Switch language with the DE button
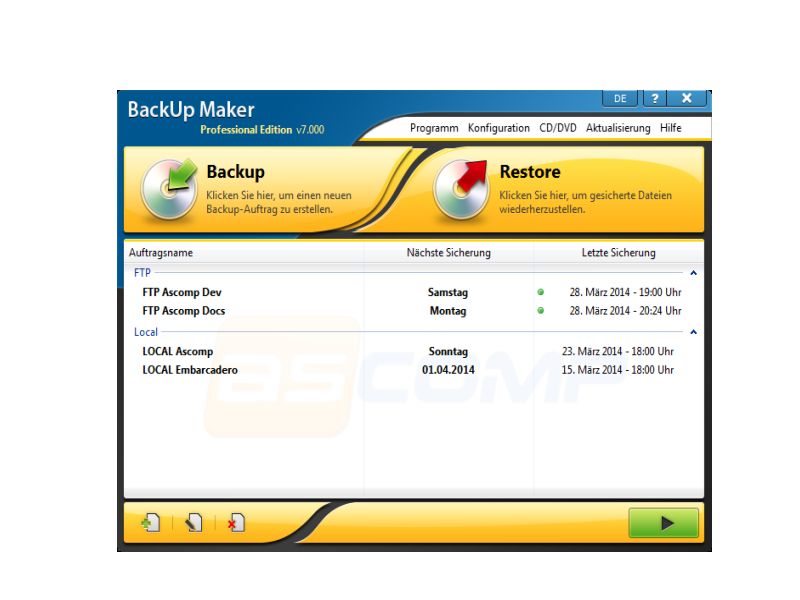800x600 pixels. pos(620,98)
